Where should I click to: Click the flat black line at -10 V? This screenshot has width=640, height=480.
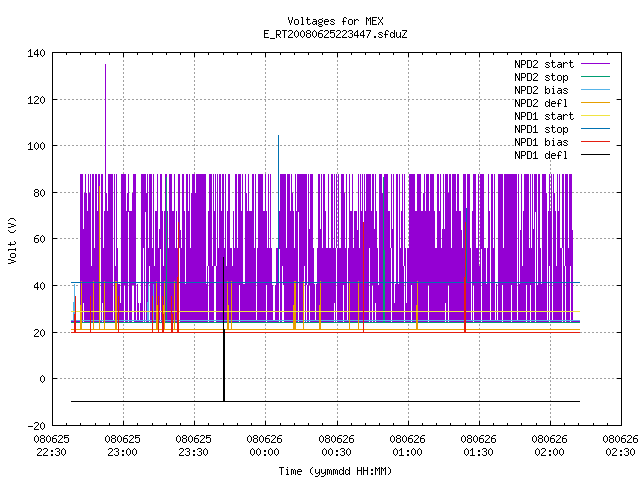325,402
